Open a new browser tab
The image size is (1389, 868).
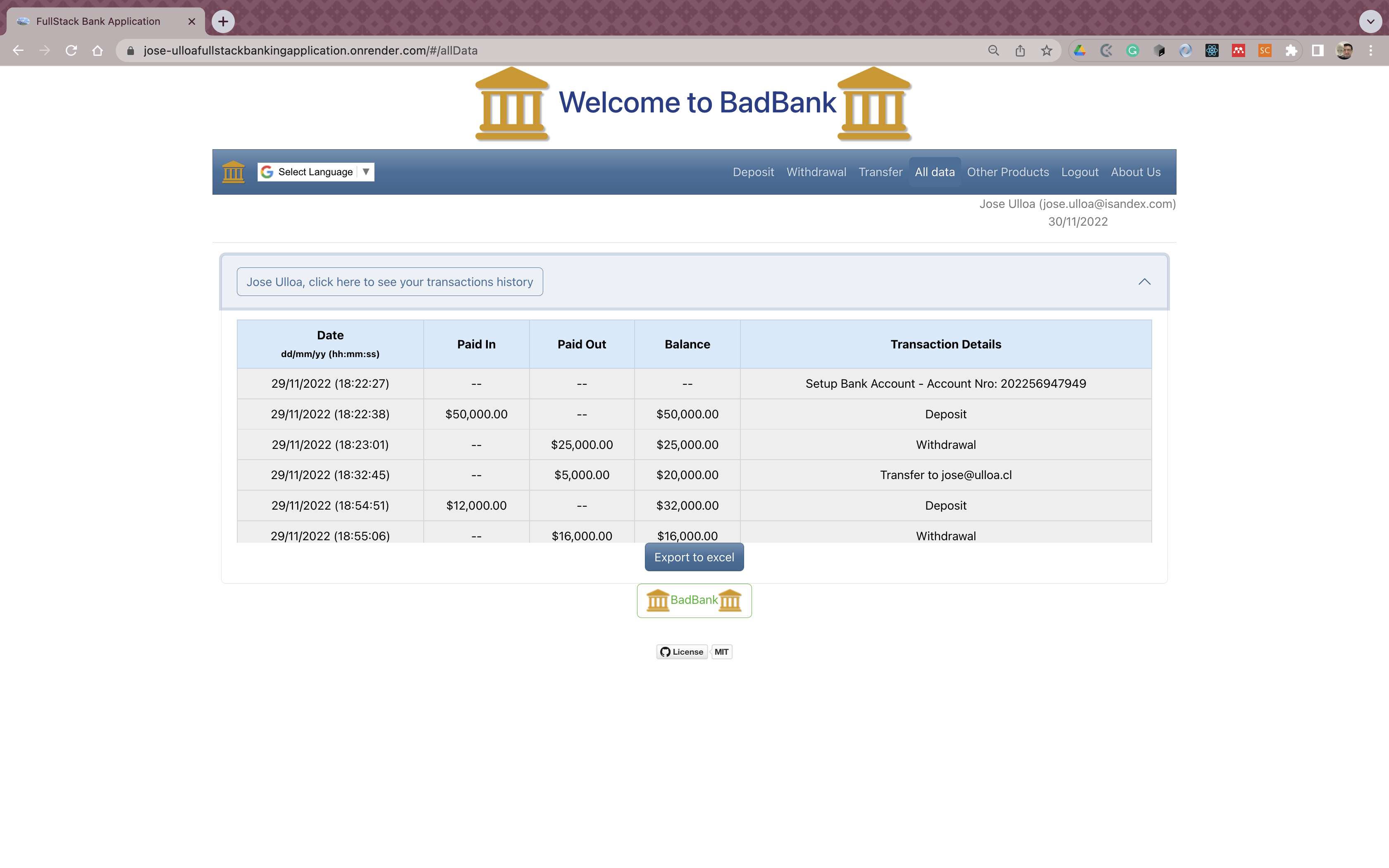pyautogui.click(x=223, y=21)
